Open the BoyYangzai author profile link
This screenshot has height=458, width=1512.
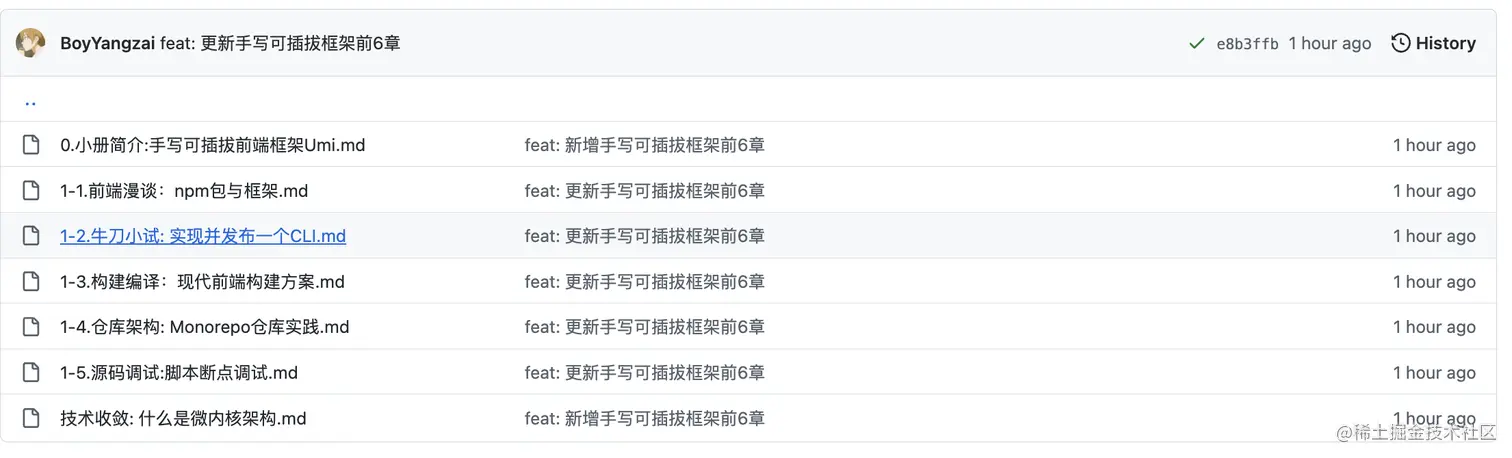107,43
